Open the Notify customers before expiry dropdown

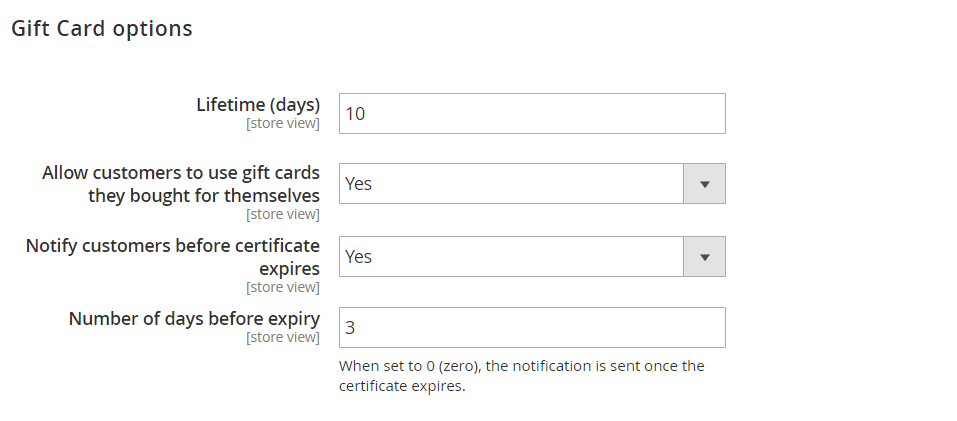pos(511,257)
